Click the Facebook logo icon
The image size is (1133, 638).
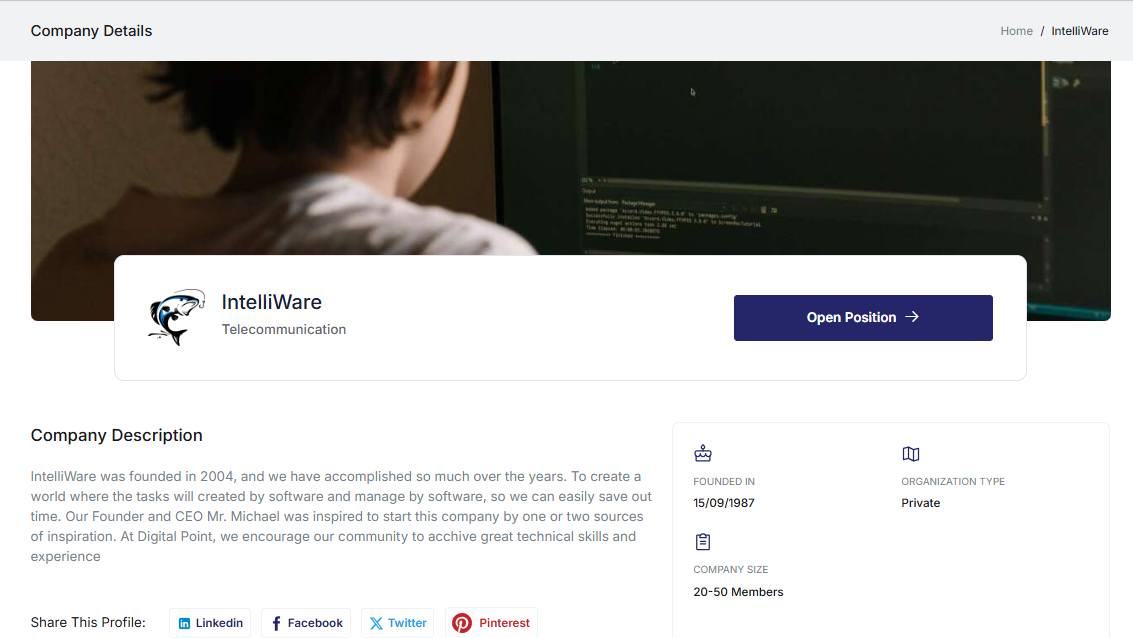click(276, 623)
